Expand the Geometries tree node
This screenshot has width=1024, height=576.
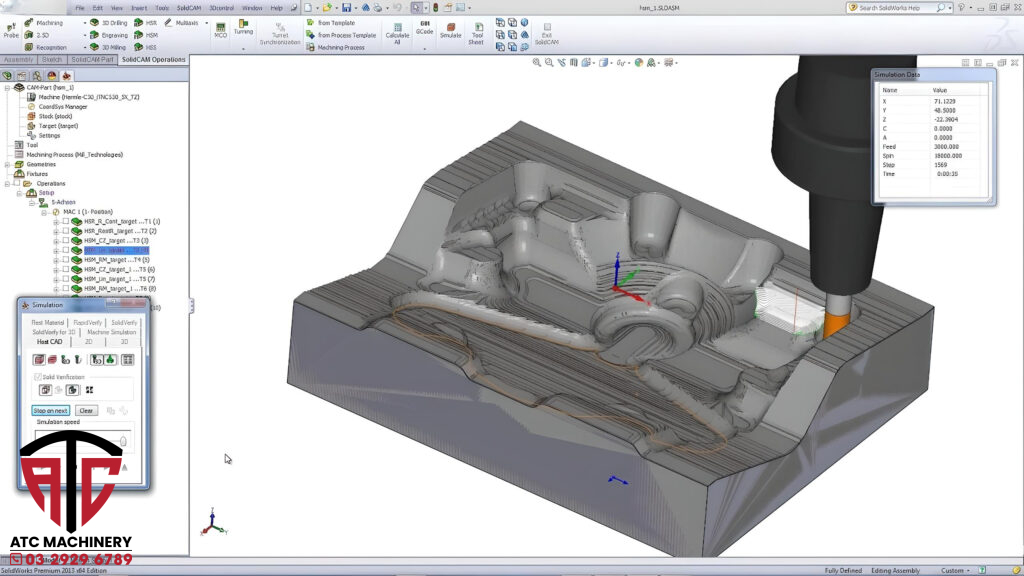tap(6, 164)
